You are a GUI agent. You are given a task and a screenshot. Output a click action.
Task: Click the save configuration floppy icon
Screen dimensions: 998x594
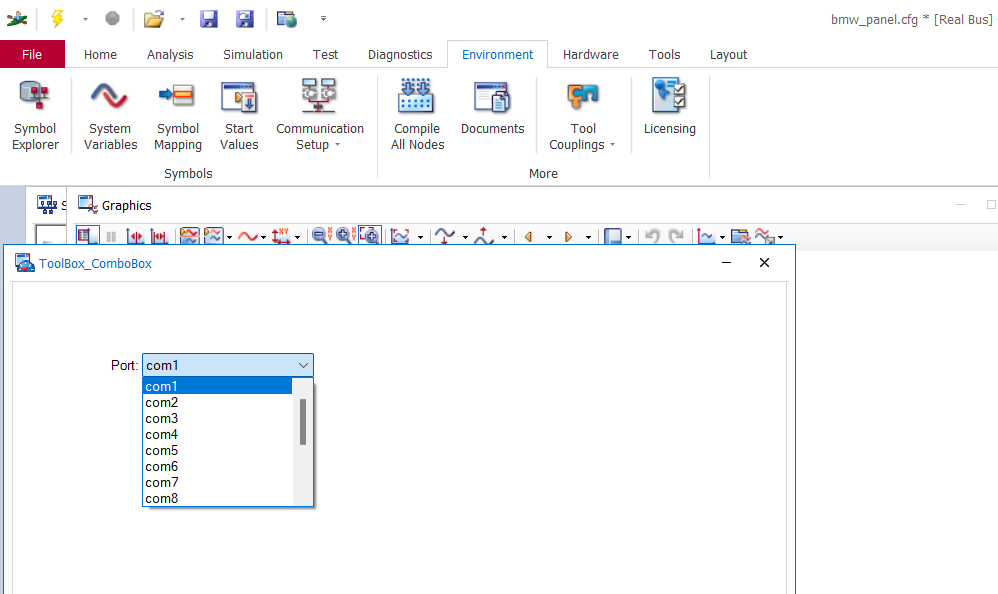pos(209,19)
